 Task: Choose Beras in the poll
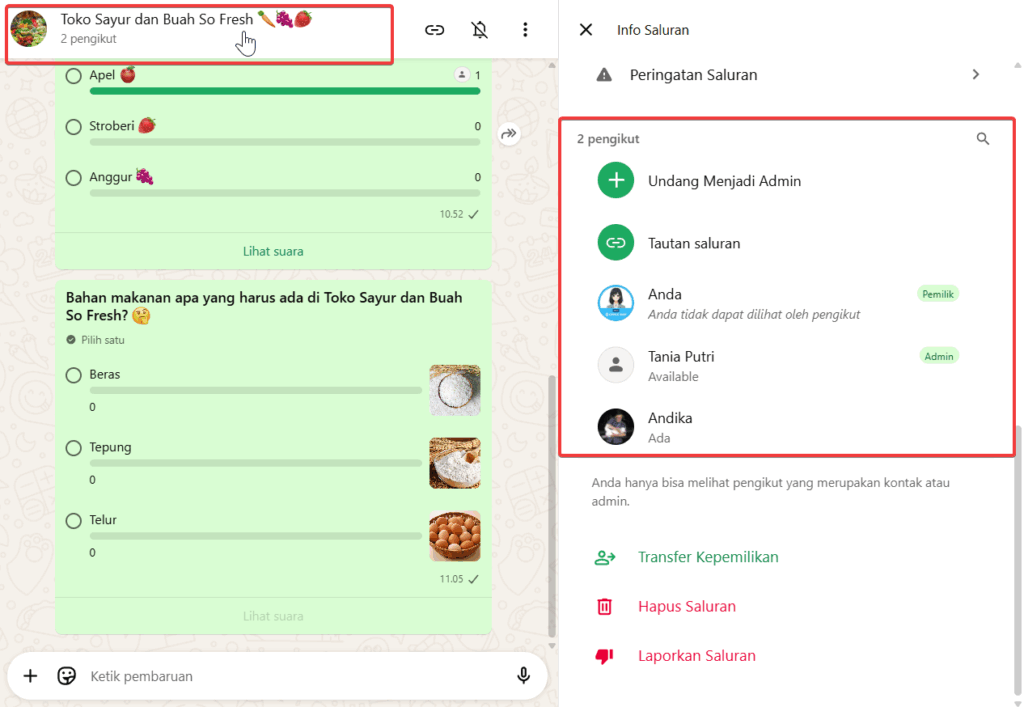tap(74, 375)
